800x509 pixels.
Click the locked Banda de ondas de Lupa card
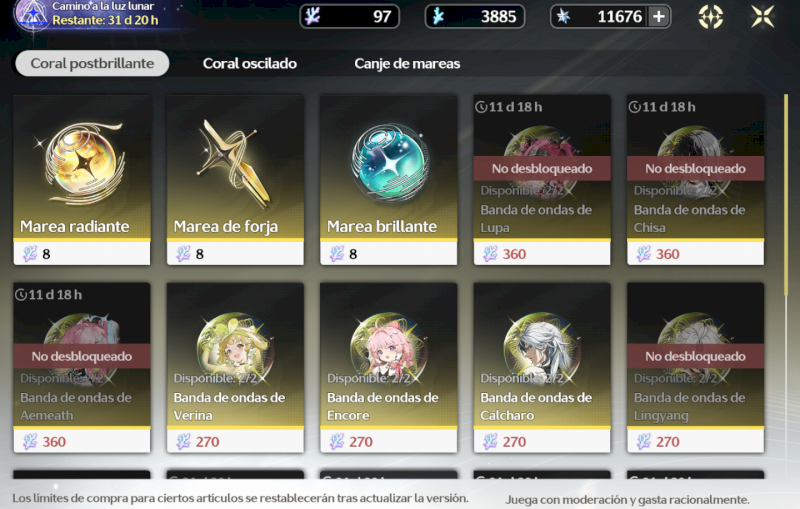tap(542, 180)
